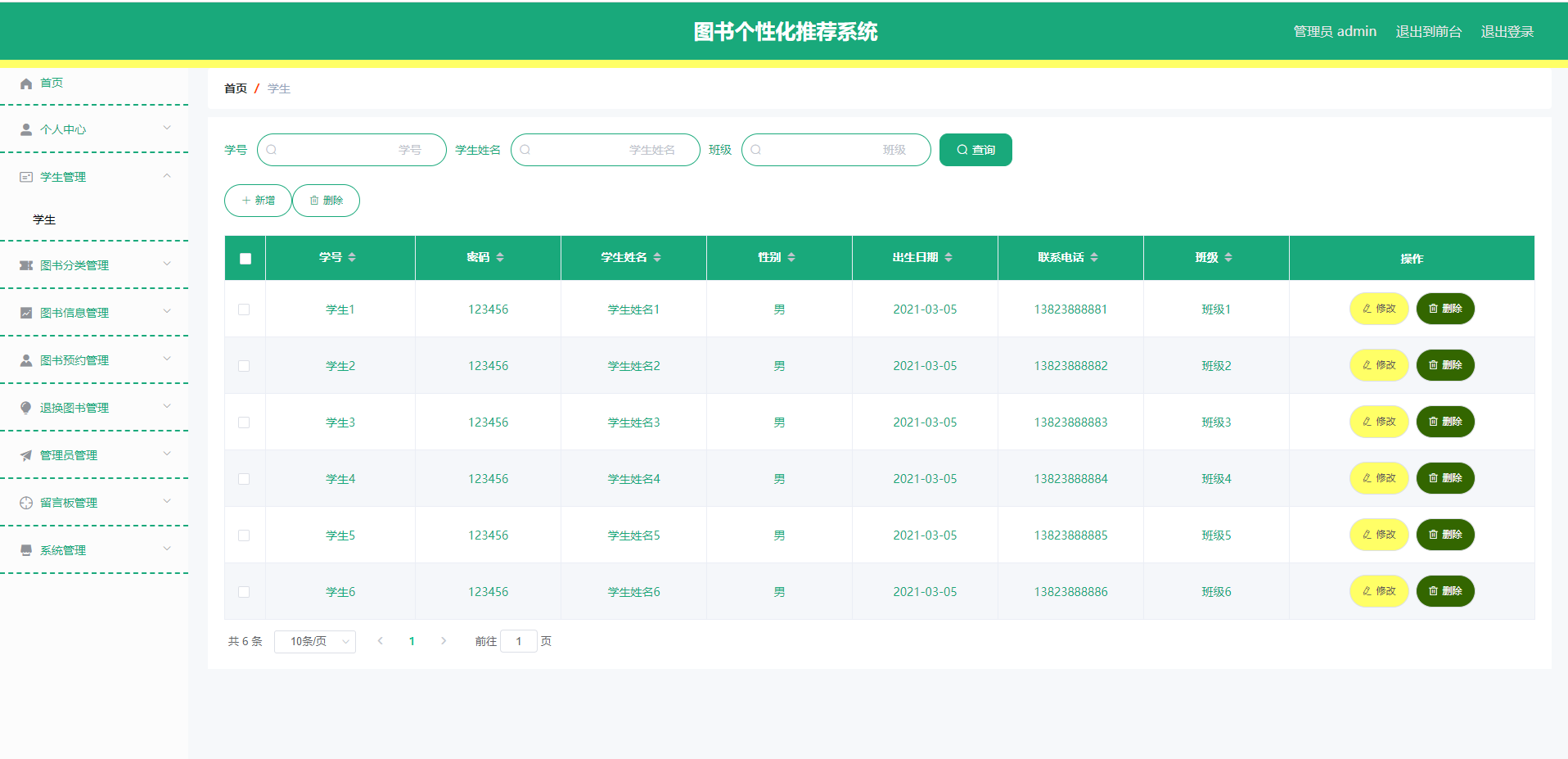
Task: Click phone number 13823888885 cell
Action: (x=1070, y=535)
